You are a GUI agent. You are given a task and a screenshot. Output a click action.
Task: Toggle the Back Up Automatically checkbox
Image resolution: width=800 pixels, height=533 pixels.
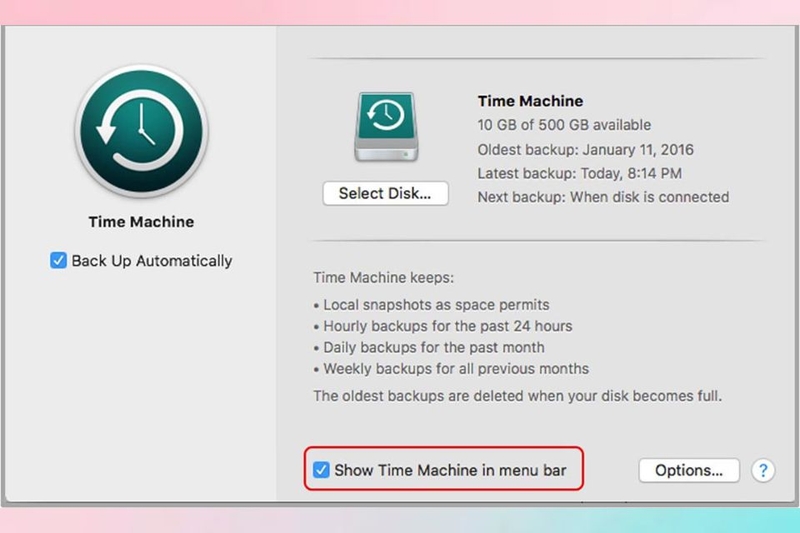click(58, 260)
